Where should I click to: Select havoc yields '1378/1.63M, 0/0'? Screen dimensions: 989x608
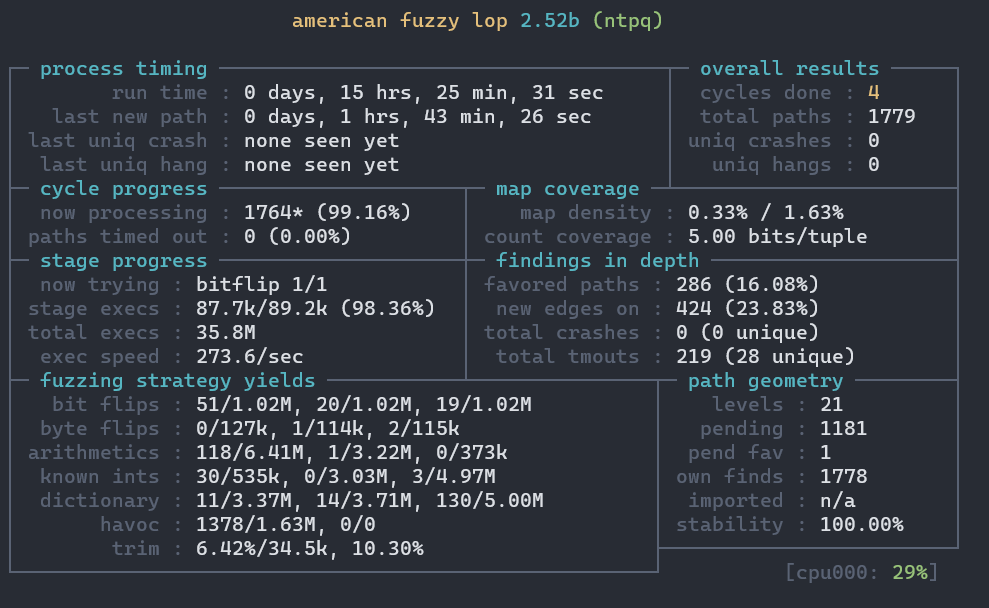(x=286, y=524)
